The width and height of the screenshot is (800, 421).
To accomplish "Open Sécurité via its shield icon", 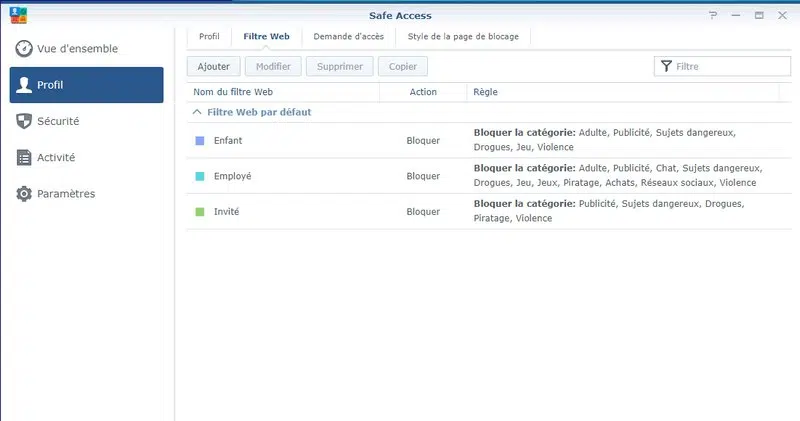I will pos(23,121).
